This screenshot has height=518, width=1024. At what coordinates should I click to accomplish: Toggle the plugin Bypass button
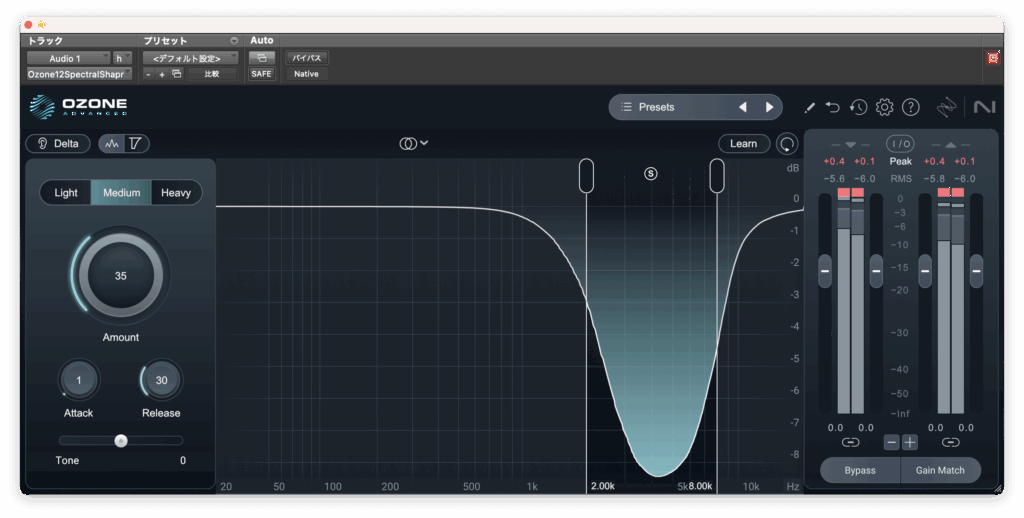point(859,470)
